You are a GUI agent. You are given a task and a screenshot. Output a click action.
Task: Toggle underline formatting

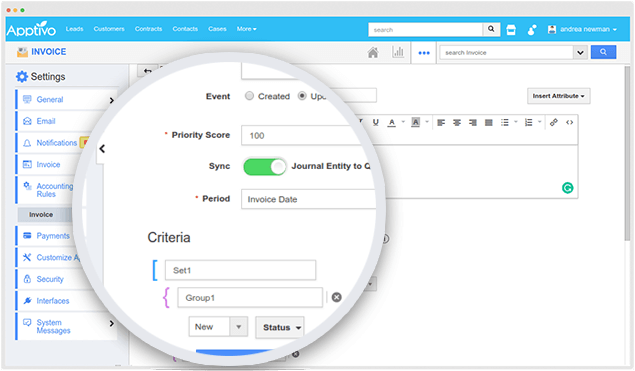(375, 122)
